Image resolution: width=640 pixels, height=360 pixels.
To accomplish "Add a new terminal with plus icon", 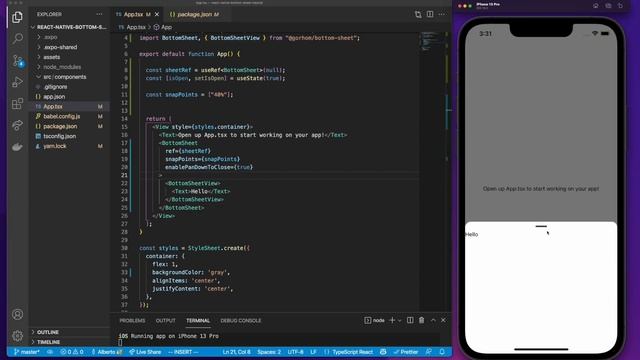I will tap(392, 320).
